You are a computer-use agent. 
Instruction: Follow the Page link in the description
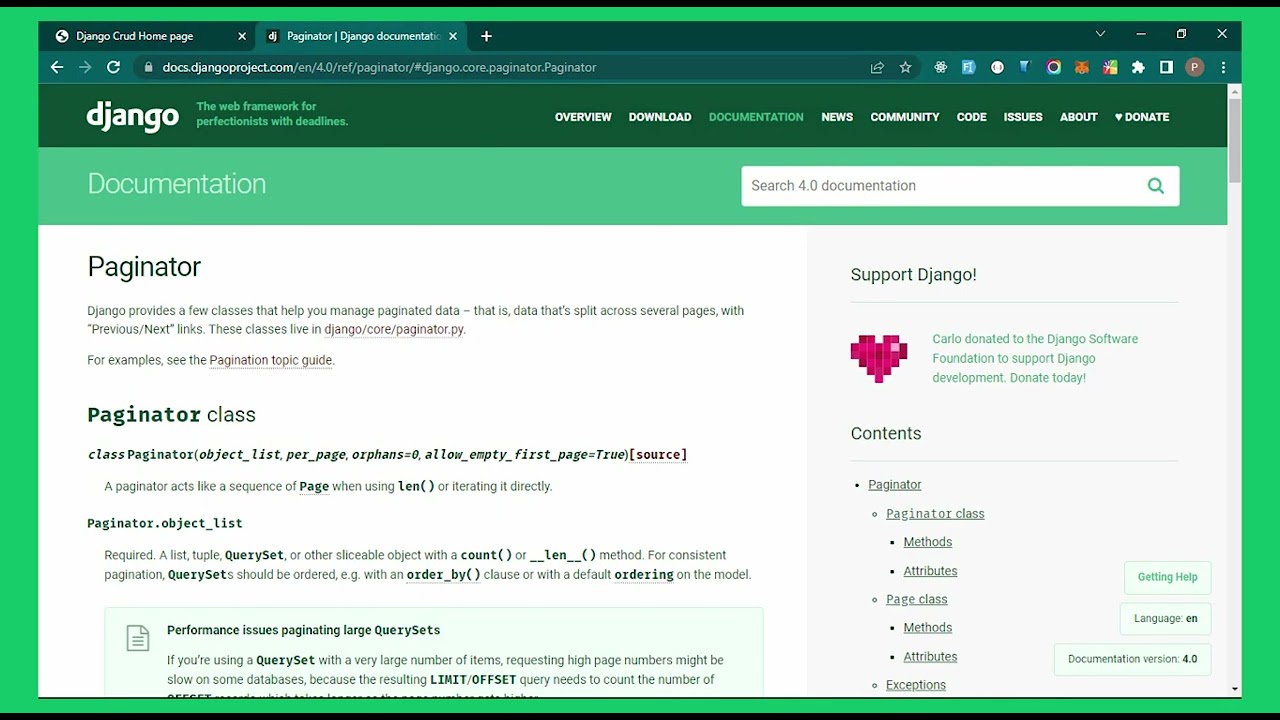tap(314, 486)
